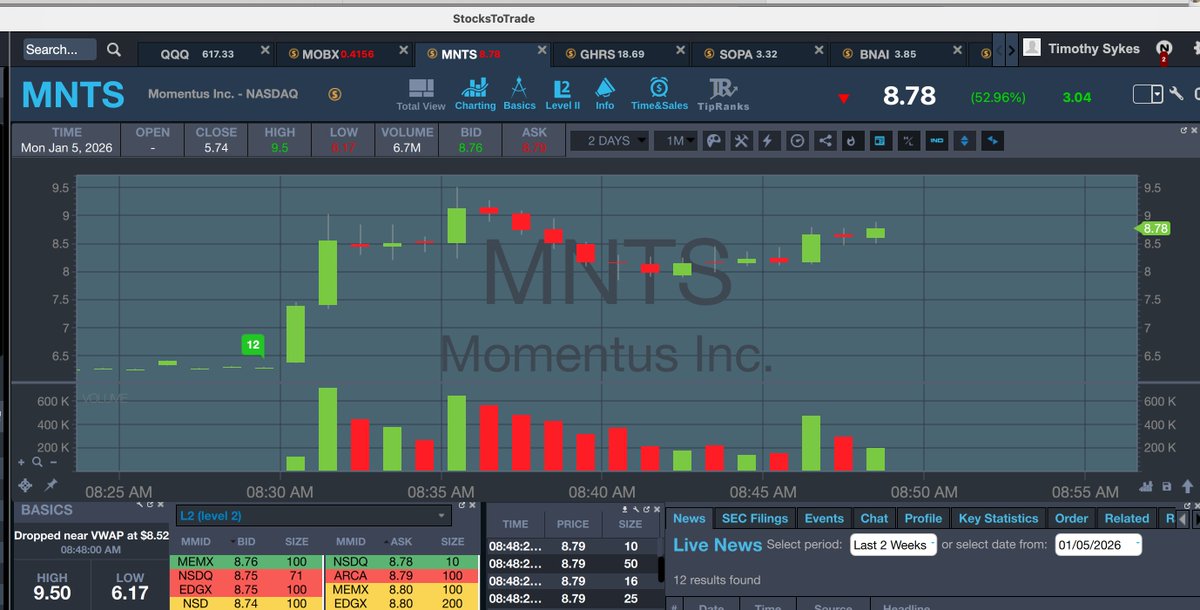The image size is (1200, 610).
Task: Sort Level 2 by ASK column
Action: pyautogui.click(x=401, y=541)
